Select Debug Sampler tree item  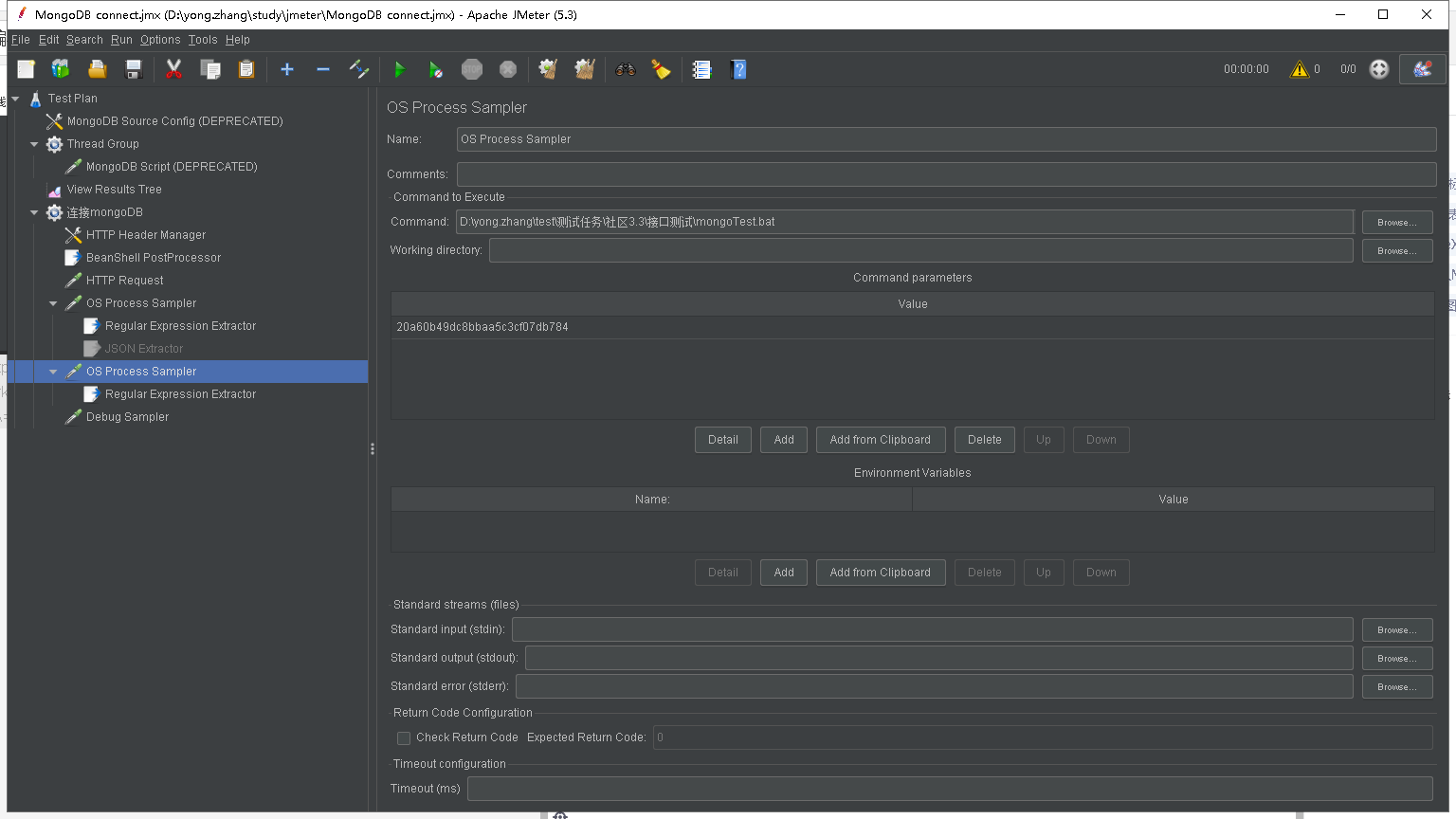127,417
